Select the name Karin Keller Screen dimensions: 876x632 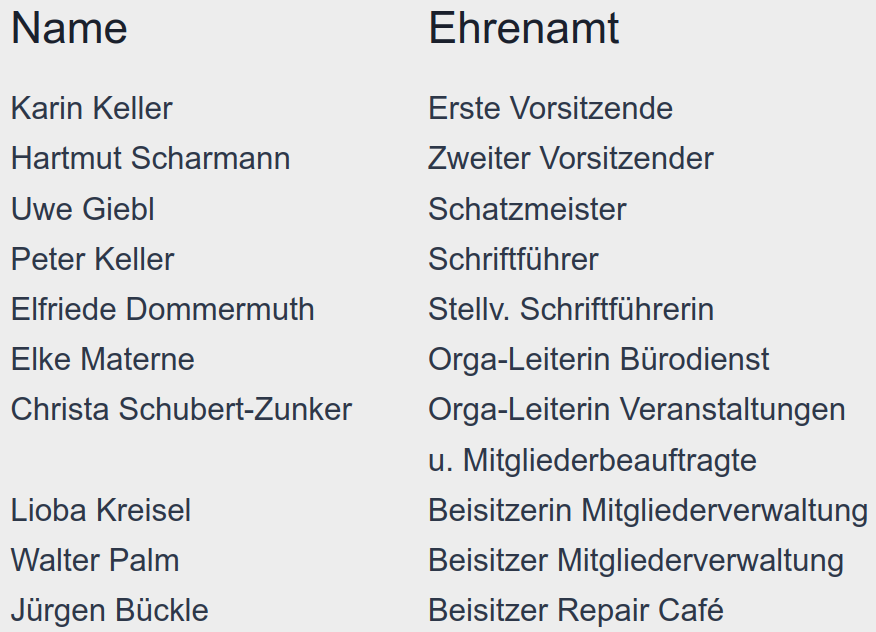click(92, 108)
